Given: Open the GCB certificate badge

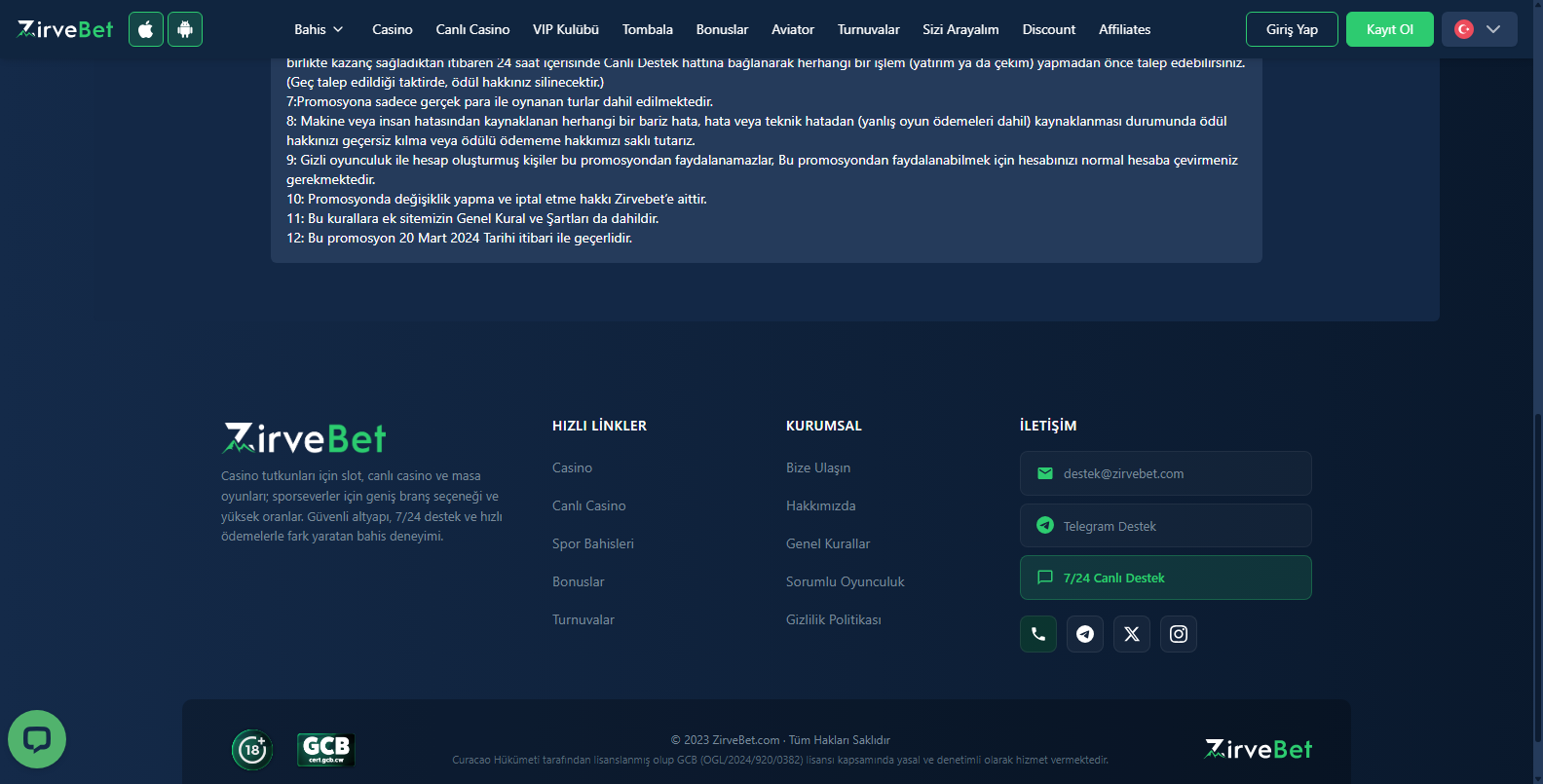Looking at the screenshot, I should pyautogui.click(x=326, y=750).
